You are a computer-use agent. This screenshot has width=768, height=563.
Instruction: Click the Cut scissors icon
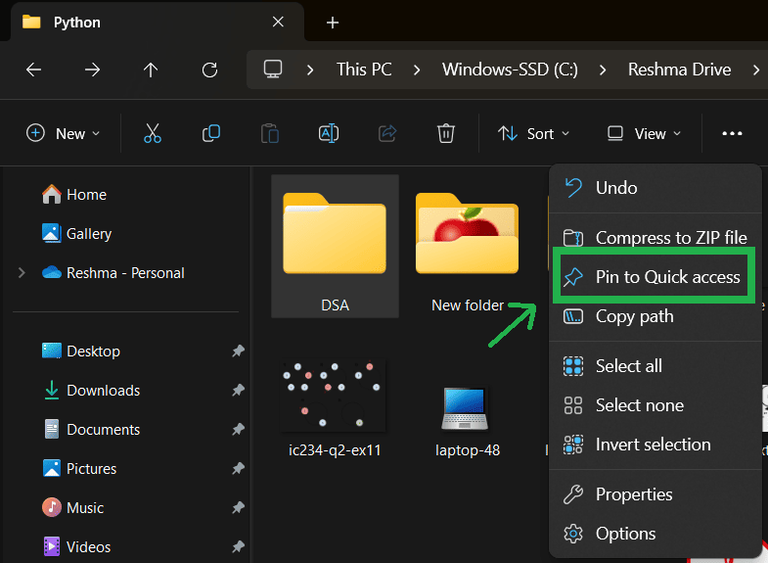[x=152, y=133]
